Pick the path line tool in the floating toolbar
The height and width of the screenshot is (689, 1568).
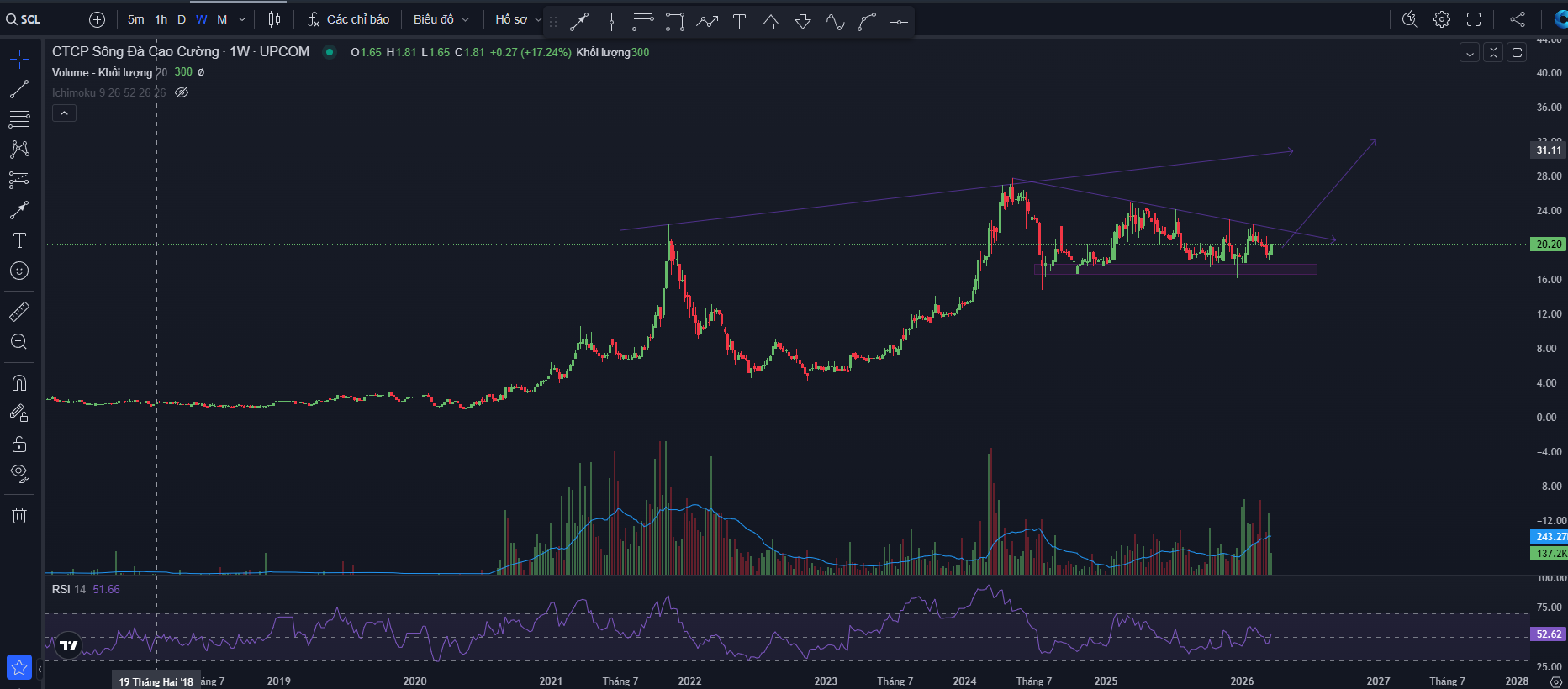(x=707, y=23)
